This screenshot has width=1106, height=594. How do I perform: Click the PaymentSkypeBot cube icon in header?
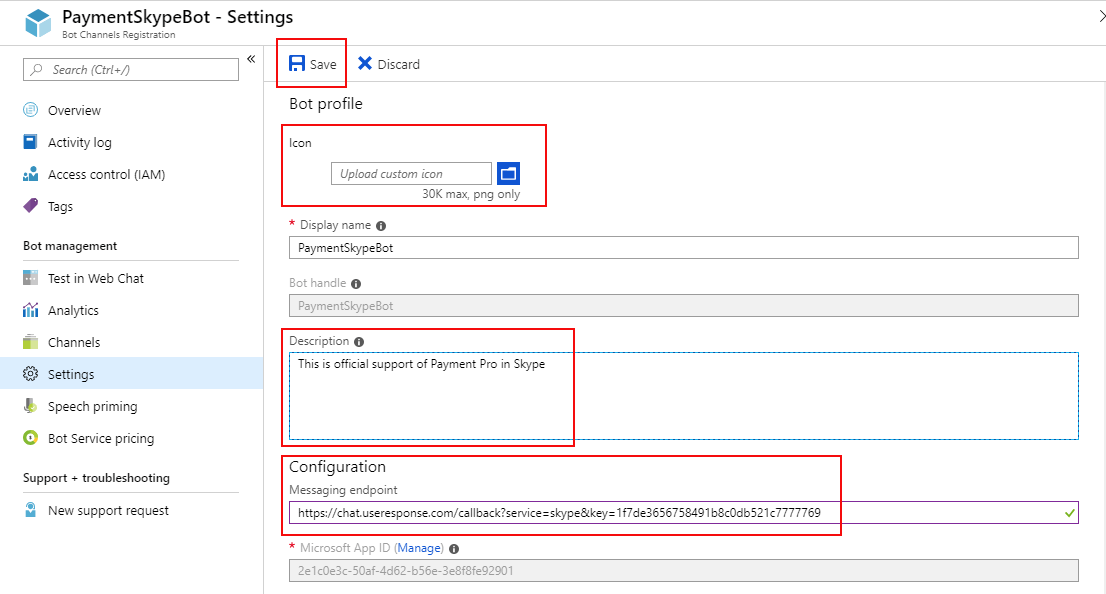[x=38, y=23]
